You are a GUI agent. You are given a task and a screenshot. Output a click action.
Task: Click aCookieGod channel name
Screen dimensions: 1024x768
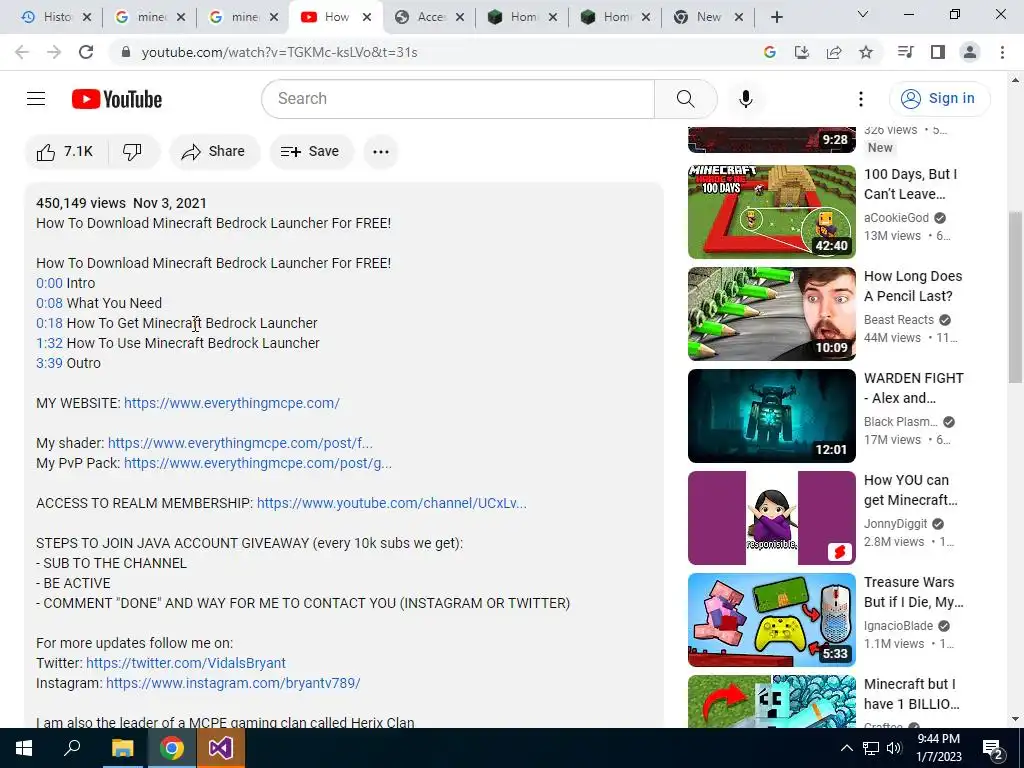[896, 218]
